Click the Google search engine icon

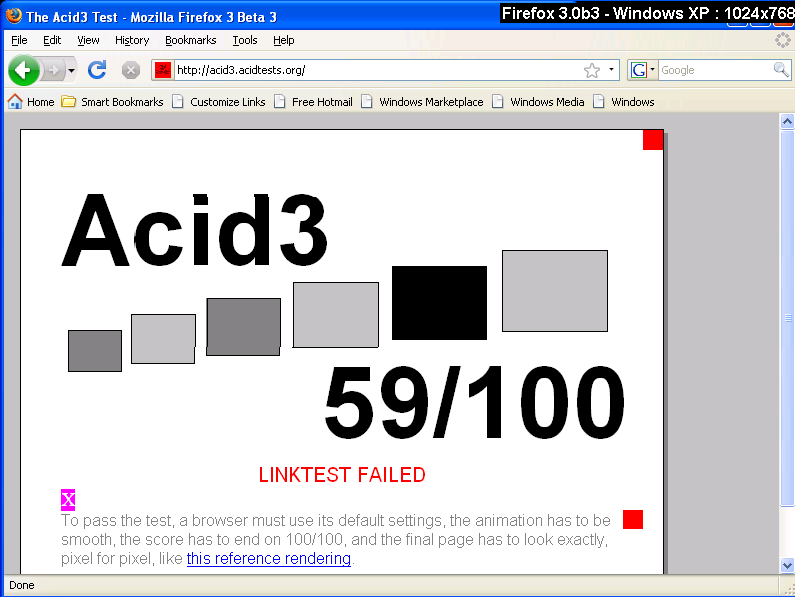[639, 70]
